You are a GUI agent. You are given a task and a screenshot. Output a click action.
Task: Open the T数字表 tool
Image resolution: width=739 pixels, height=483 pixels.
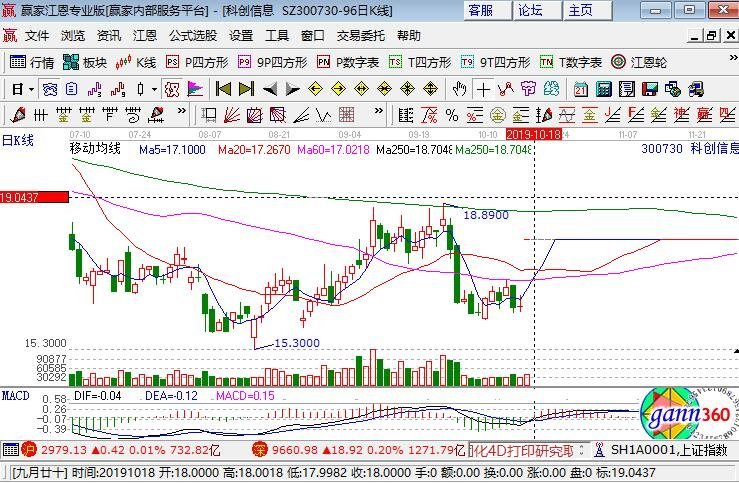click(571, 62)
